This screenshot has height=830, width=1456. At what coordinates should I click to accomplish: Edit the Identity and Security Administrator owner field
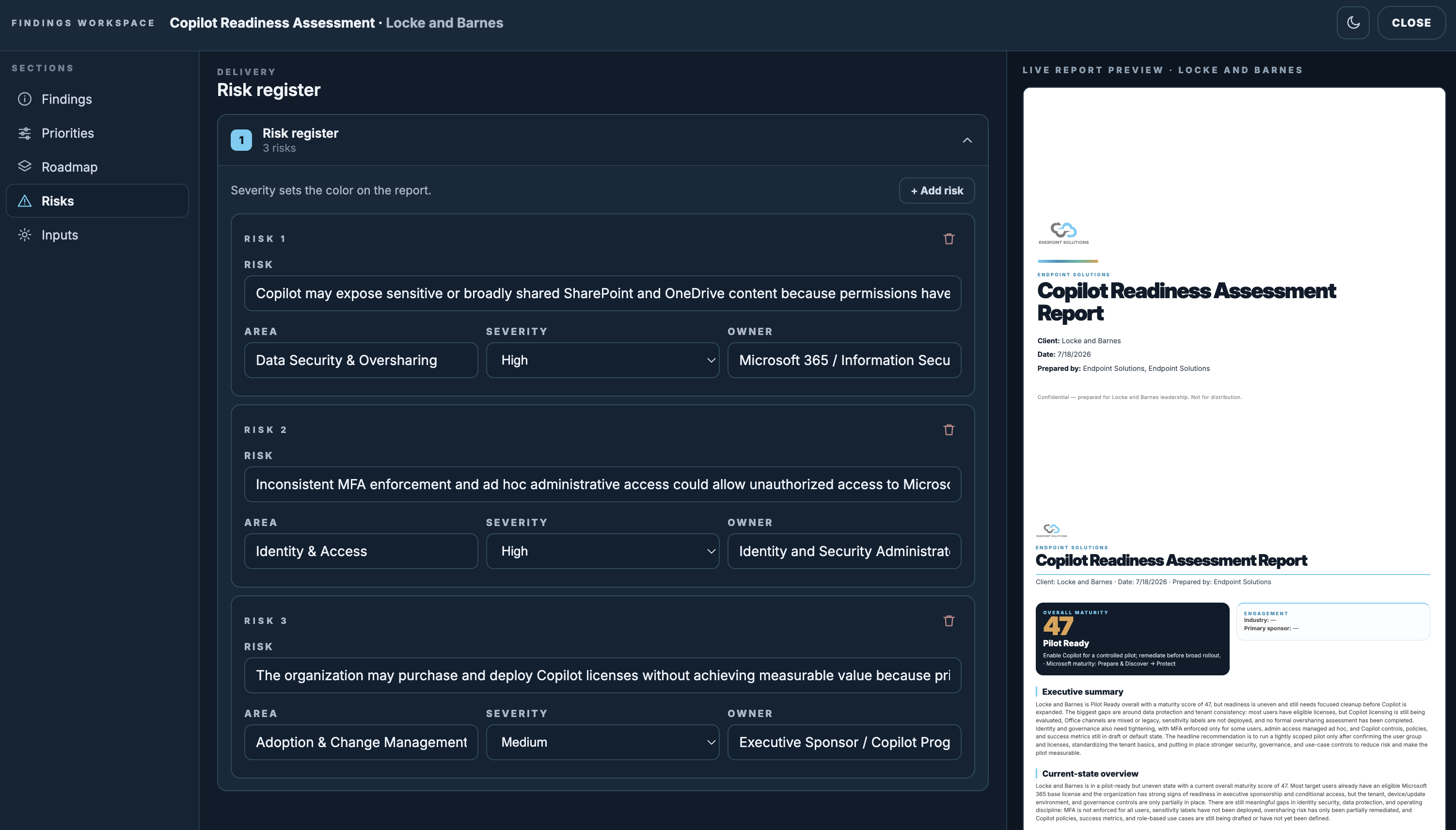point(844,551)
